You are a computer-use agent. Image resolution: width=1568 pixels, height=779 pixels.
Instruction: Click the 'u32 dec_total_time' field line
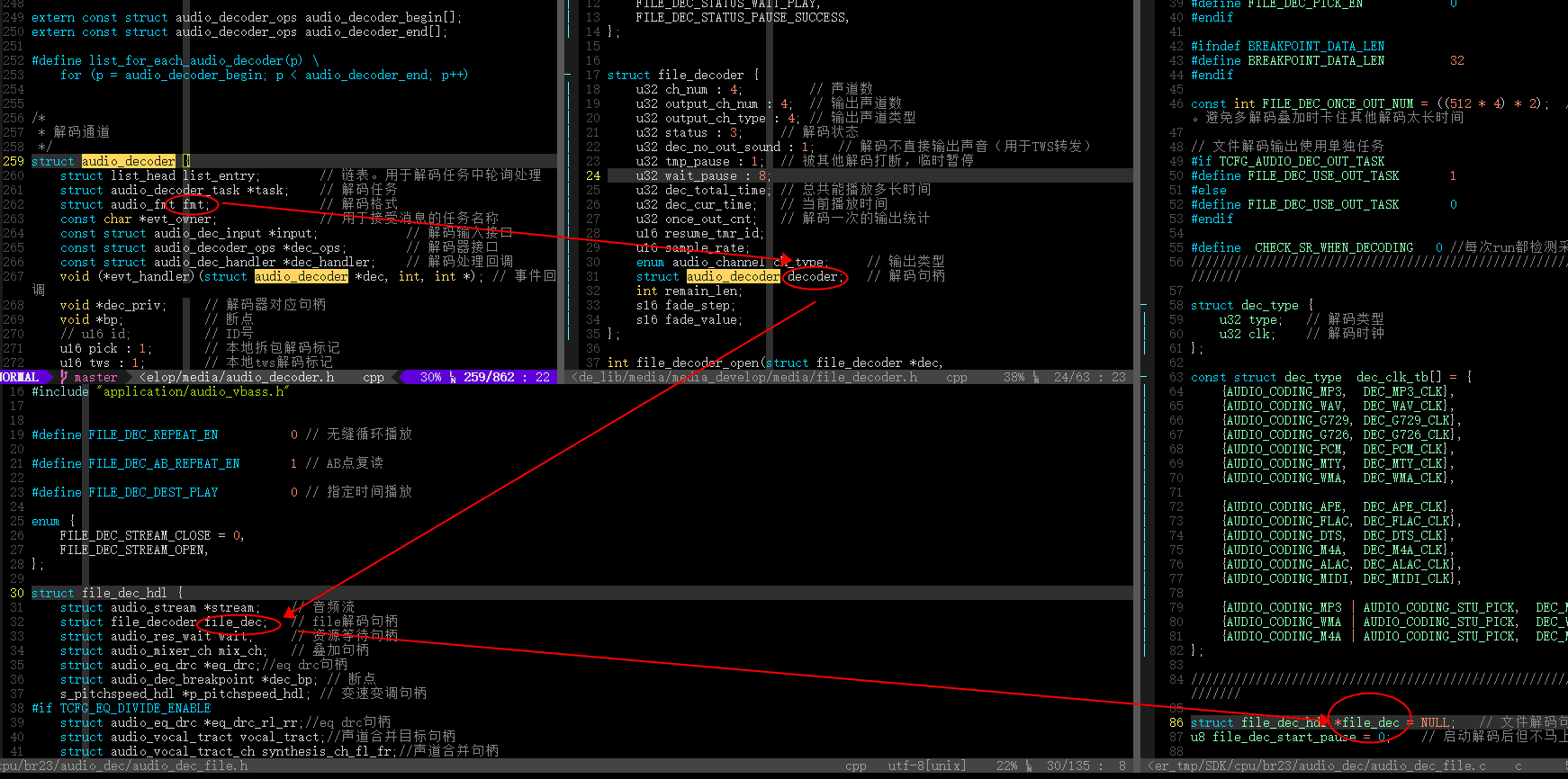(x=702, y=190)
